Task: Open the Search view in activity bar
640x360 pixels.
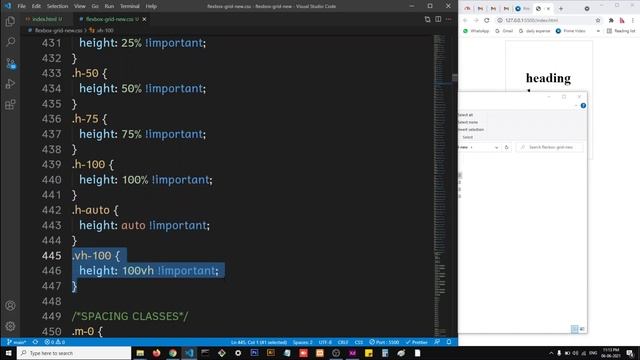Action: pyautogui.click(x=11, y=42)
